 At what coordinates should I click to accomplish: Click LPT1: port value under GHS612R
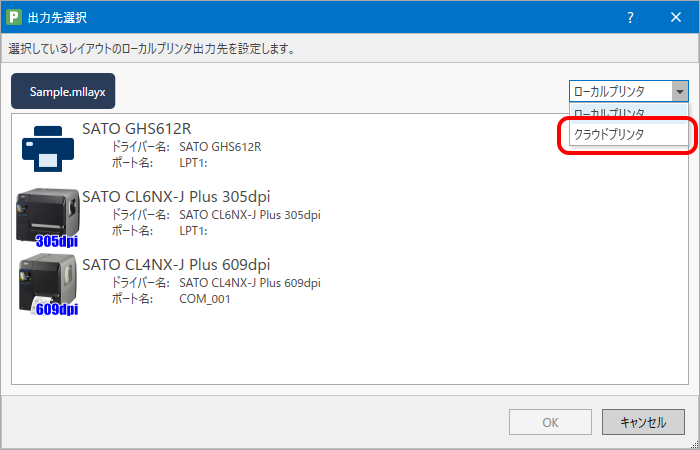pos(193,163)
